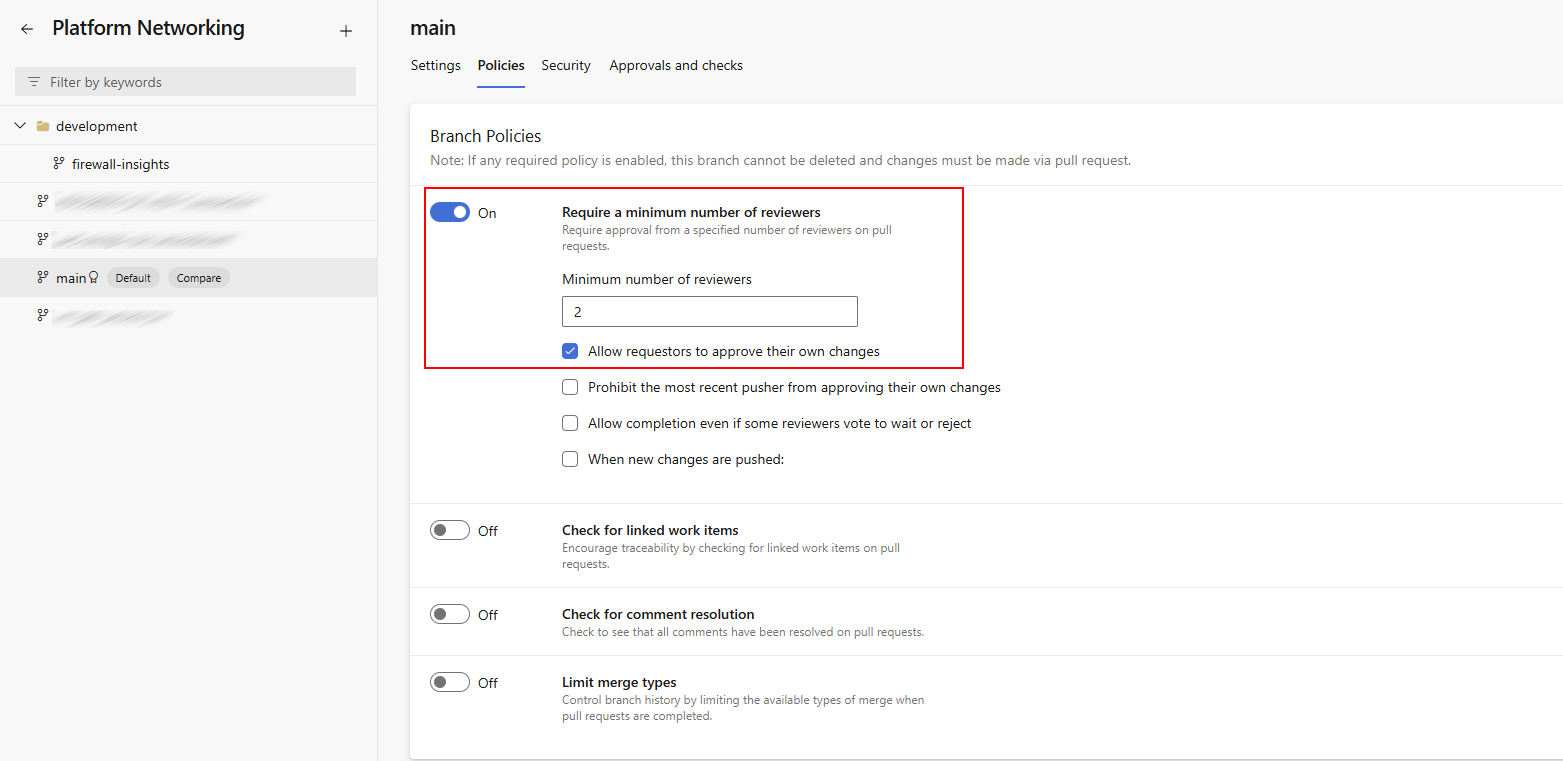Click the back arrow beside Platform Networking
Screen dimensions: 1563x761
(x=27, y=30)
